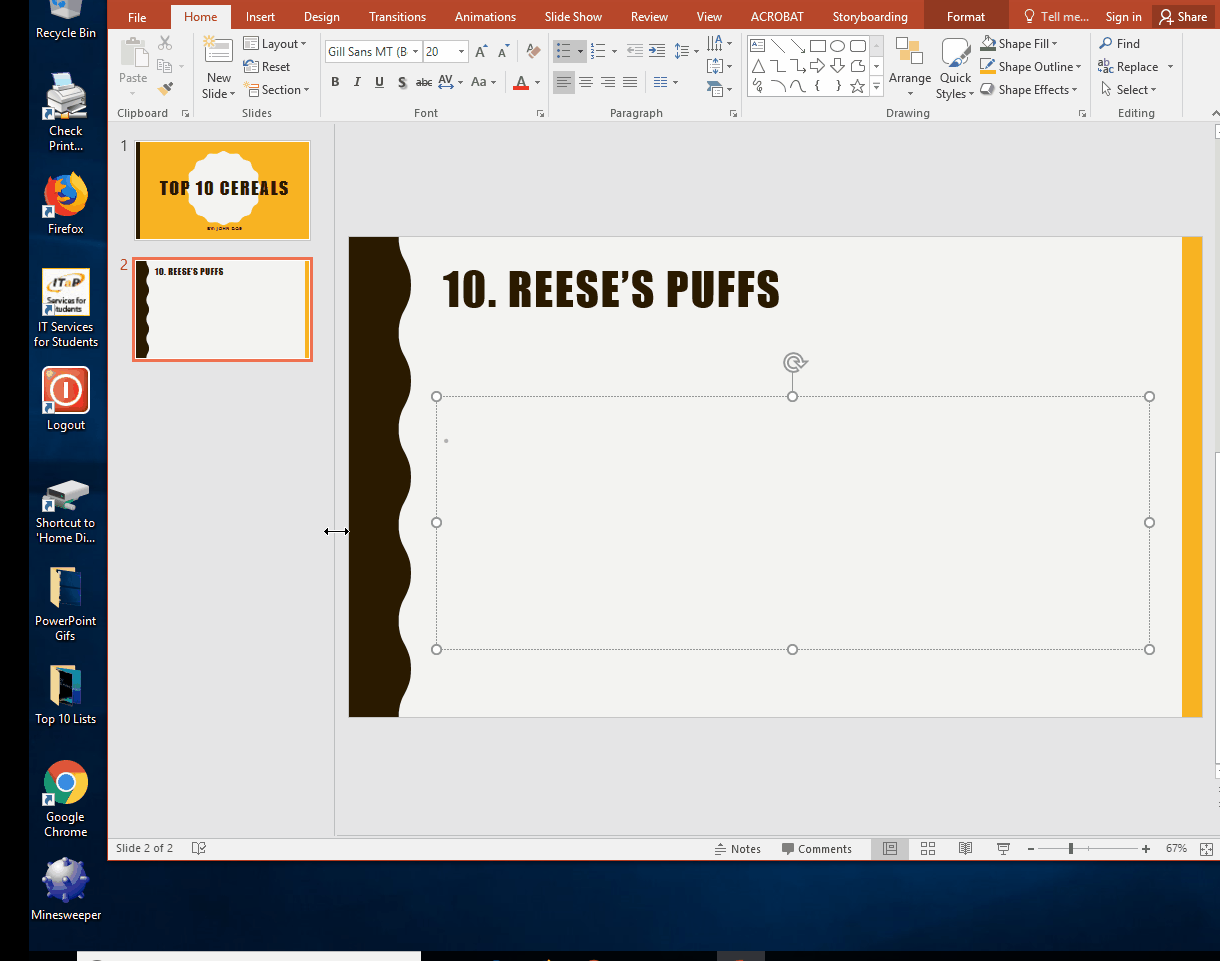
Task: Select the Google Chrome desktop shortcut
Action: (66, 799)
